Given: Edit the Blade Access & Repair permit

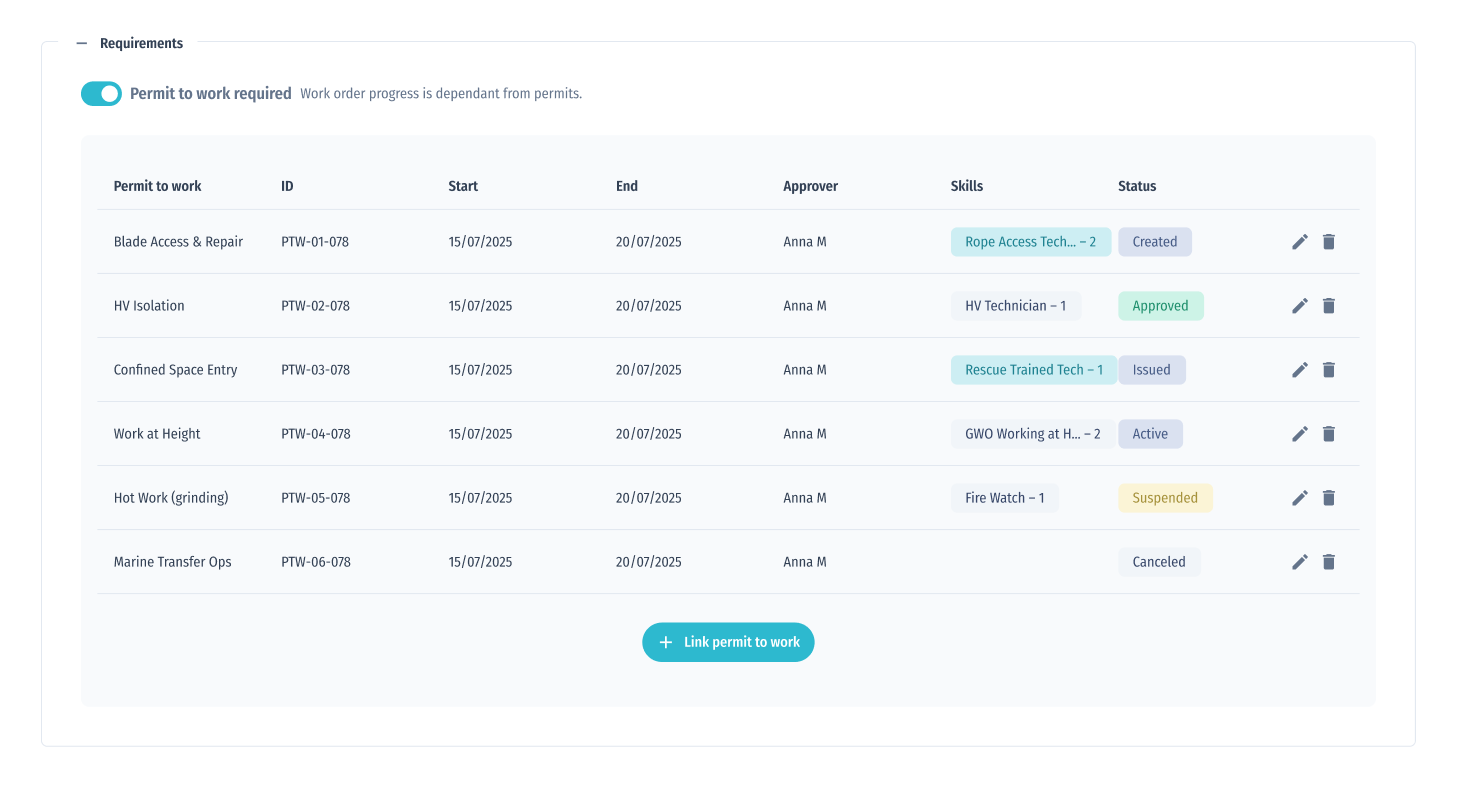Looking at the screenshot, I should 1299,242.
